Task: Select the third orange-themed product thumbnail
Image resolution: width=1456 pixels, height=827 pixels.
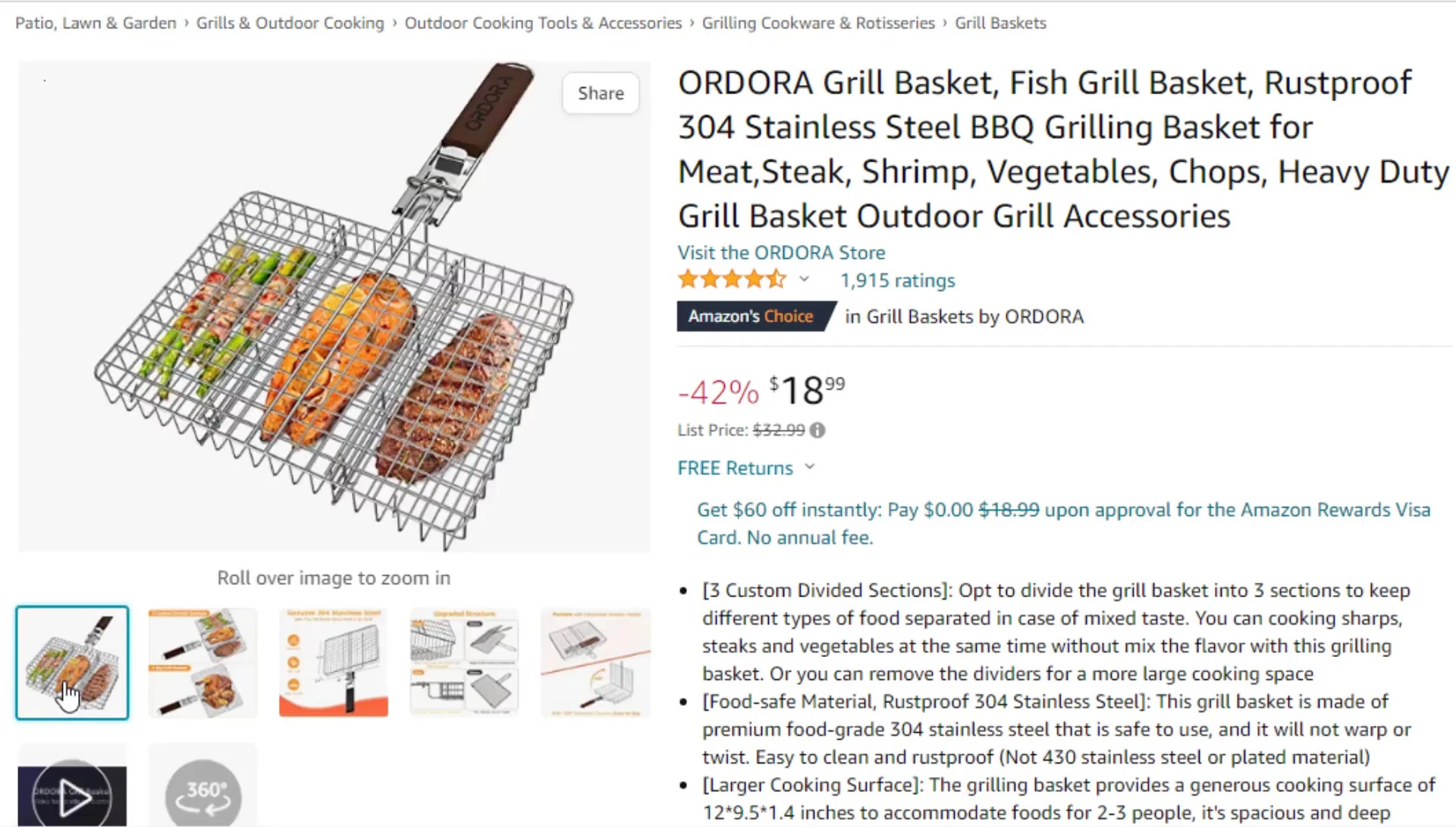Action: [334, 662]
